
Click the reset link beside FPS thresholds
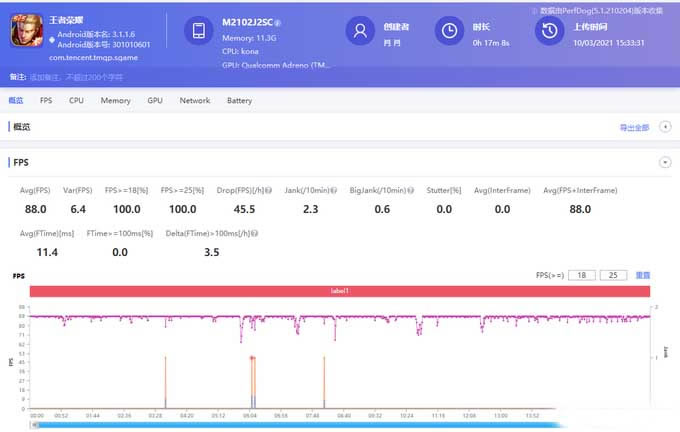click(x=643, y=275)
